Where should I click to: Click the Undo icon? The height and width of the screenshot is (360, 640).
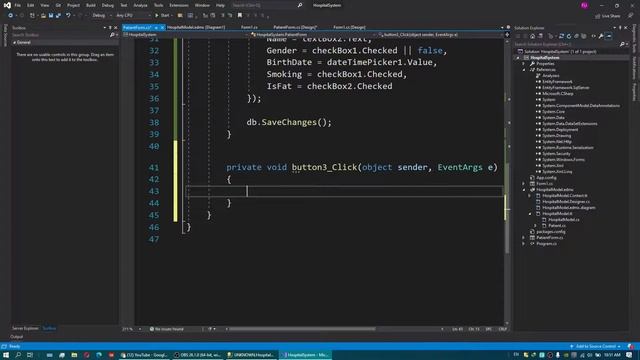point(68,16)
